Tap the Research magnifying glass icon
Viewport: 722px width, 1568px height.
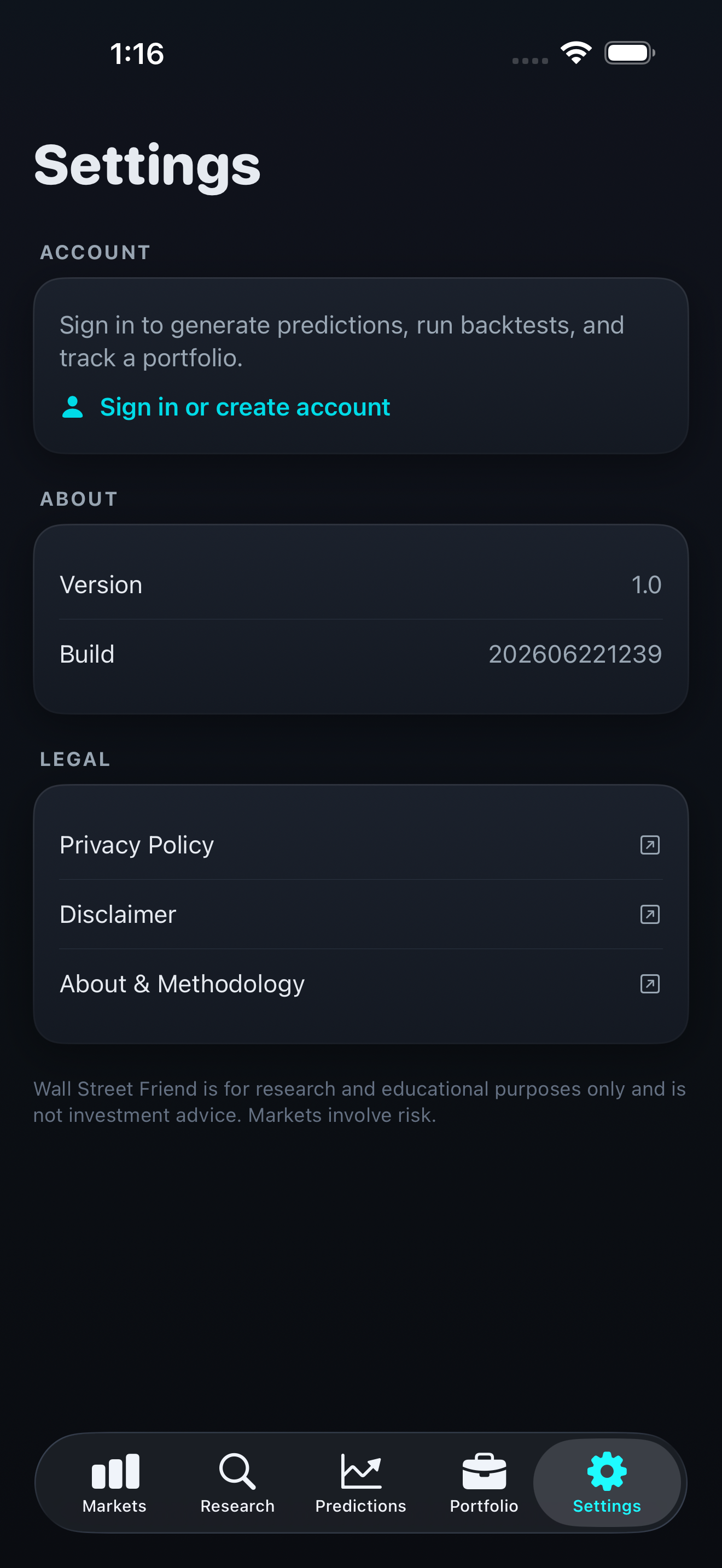[x=237, y=1471]
